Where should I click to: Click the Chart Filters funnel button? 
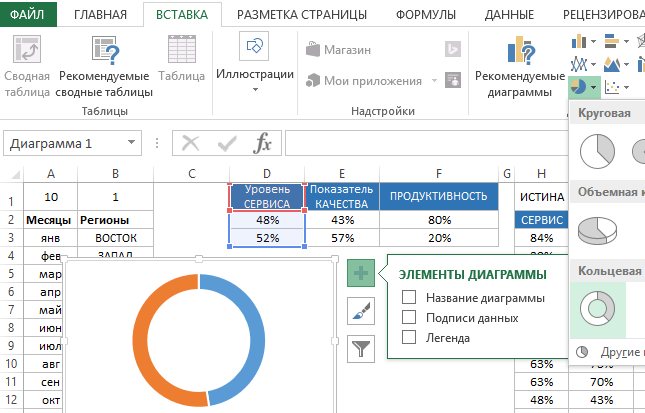click(361, 349)
